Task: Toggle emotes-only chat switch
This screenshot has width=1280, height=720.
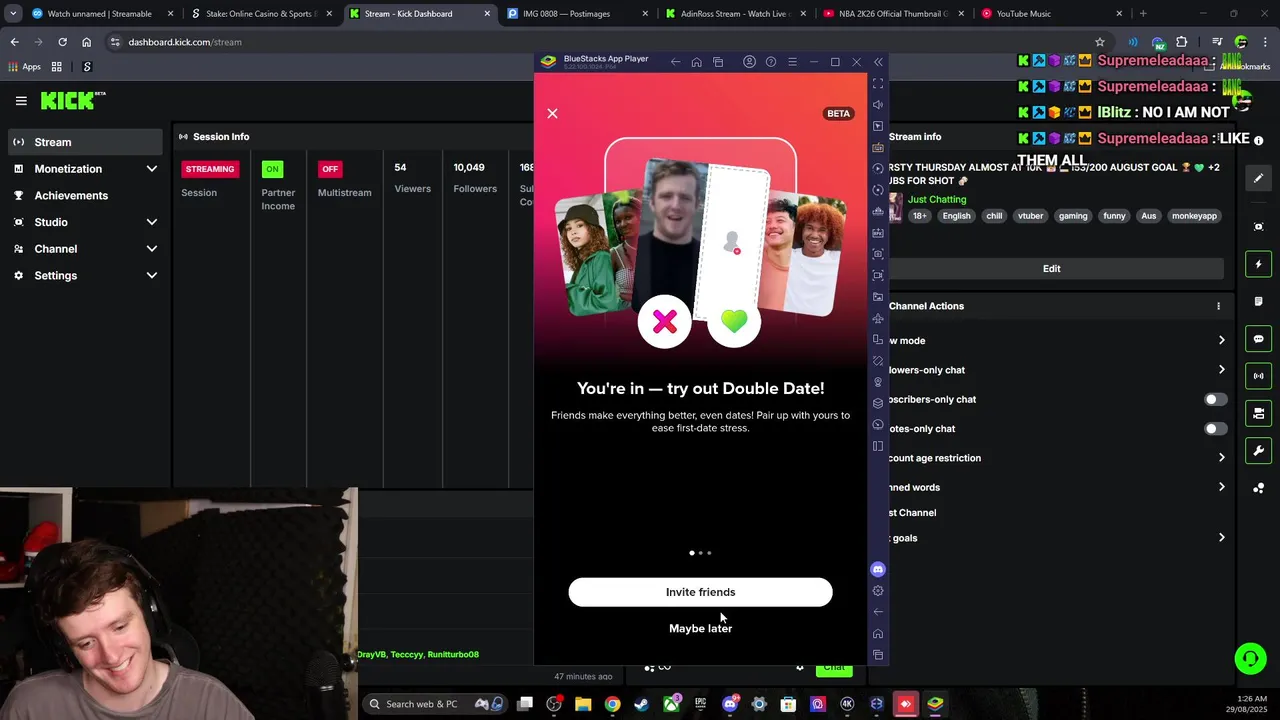Action: tap(1215, 428)
